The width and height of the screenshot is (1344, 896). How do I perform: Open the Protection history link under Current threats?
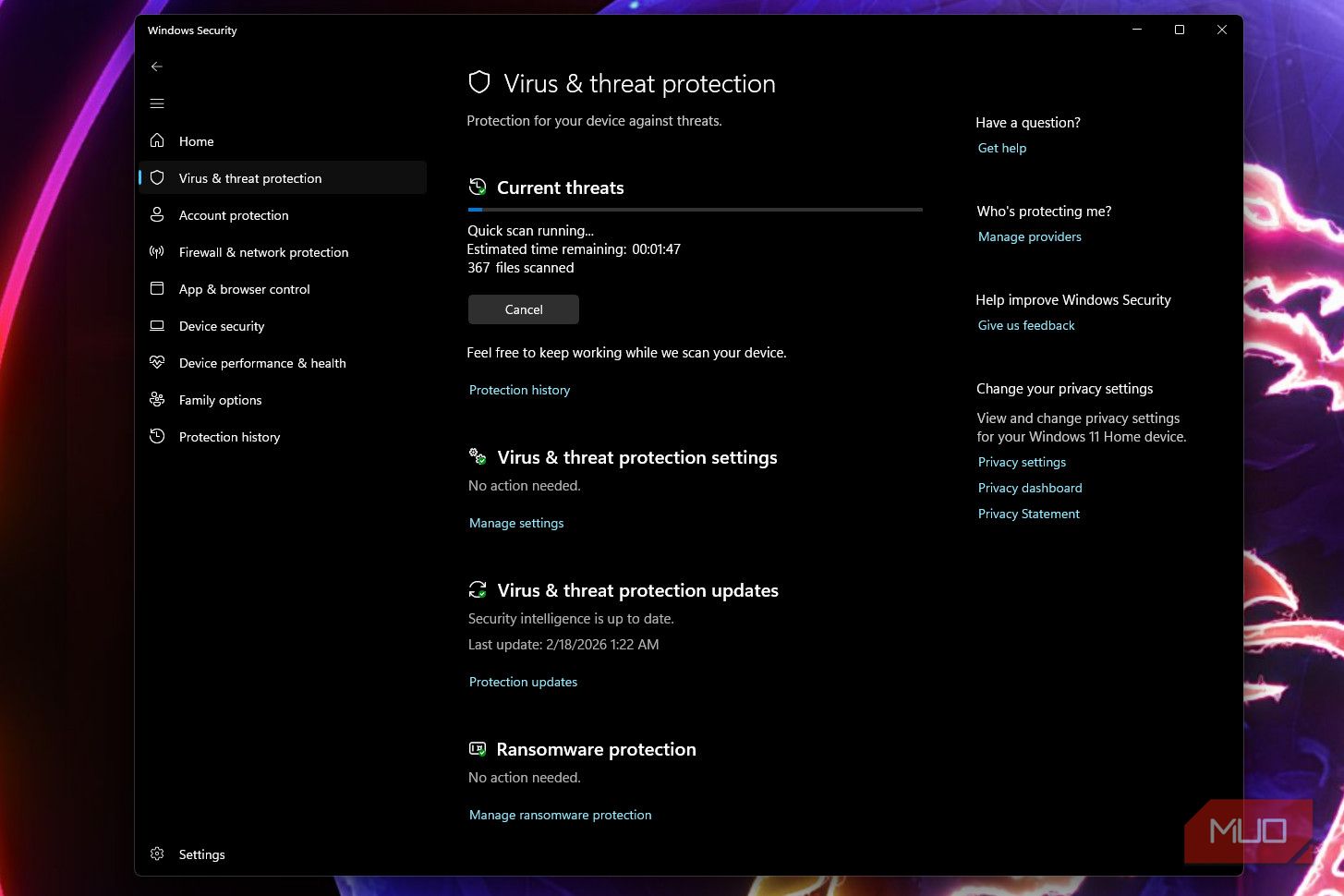tap(520, 390)
